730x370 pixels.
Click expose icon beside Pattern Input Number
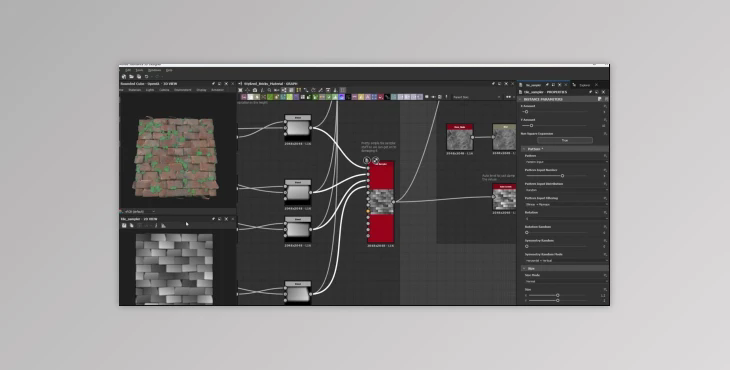click(605, 170)
